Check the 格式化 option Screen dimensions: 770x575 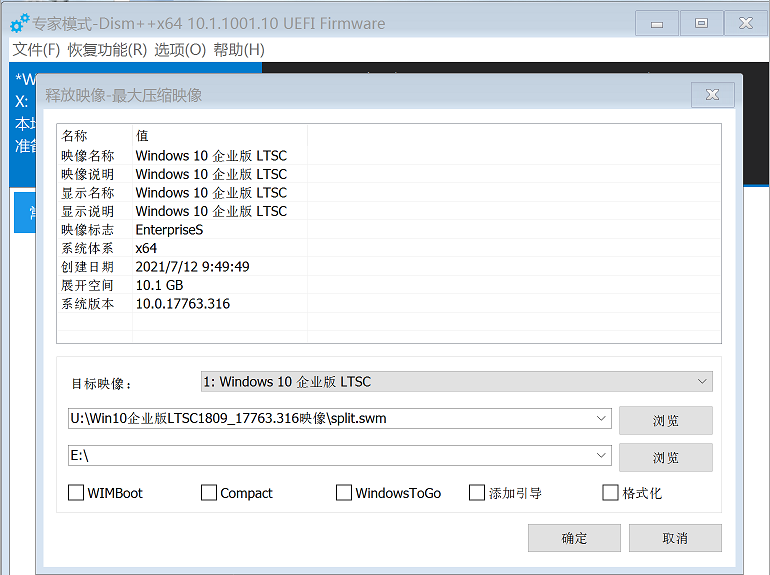[610, 493]
